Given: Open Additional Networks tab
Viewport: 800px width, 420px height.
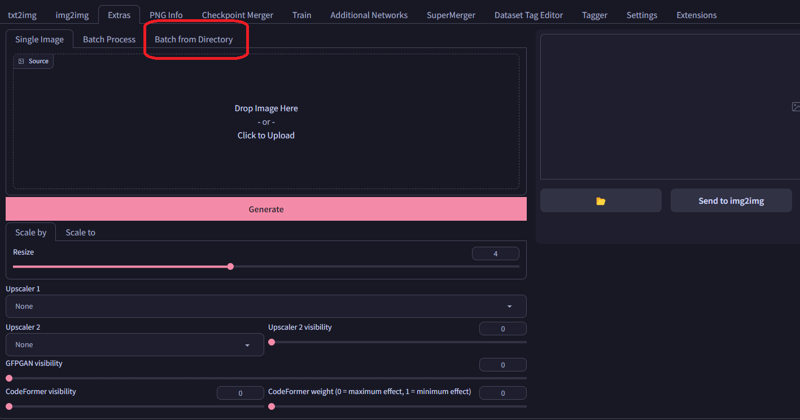Looking at the screenshot, I should pos(368,15).
